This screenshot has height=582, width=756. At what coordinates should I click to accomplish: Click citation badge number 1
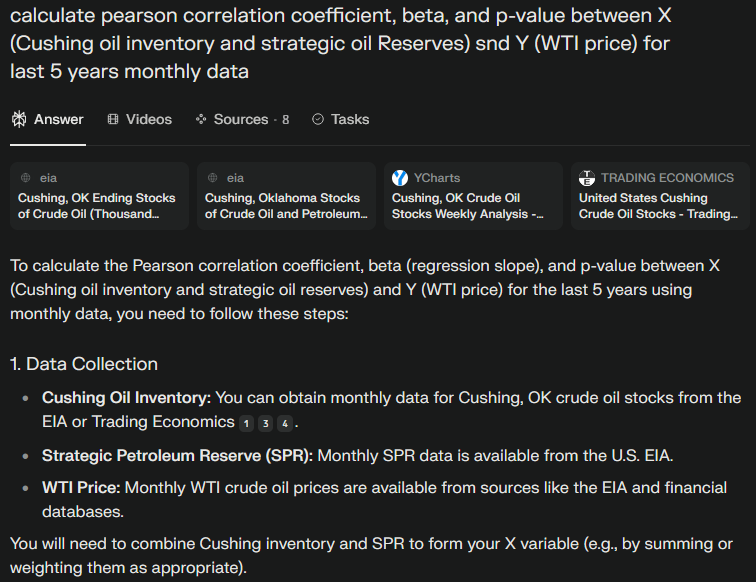click(x=246, y=423)
